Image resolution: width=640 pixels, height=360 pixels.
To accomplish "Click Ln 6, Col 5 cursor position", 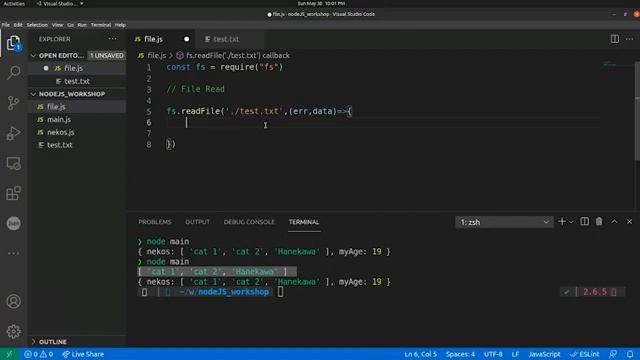I will 420,354.
